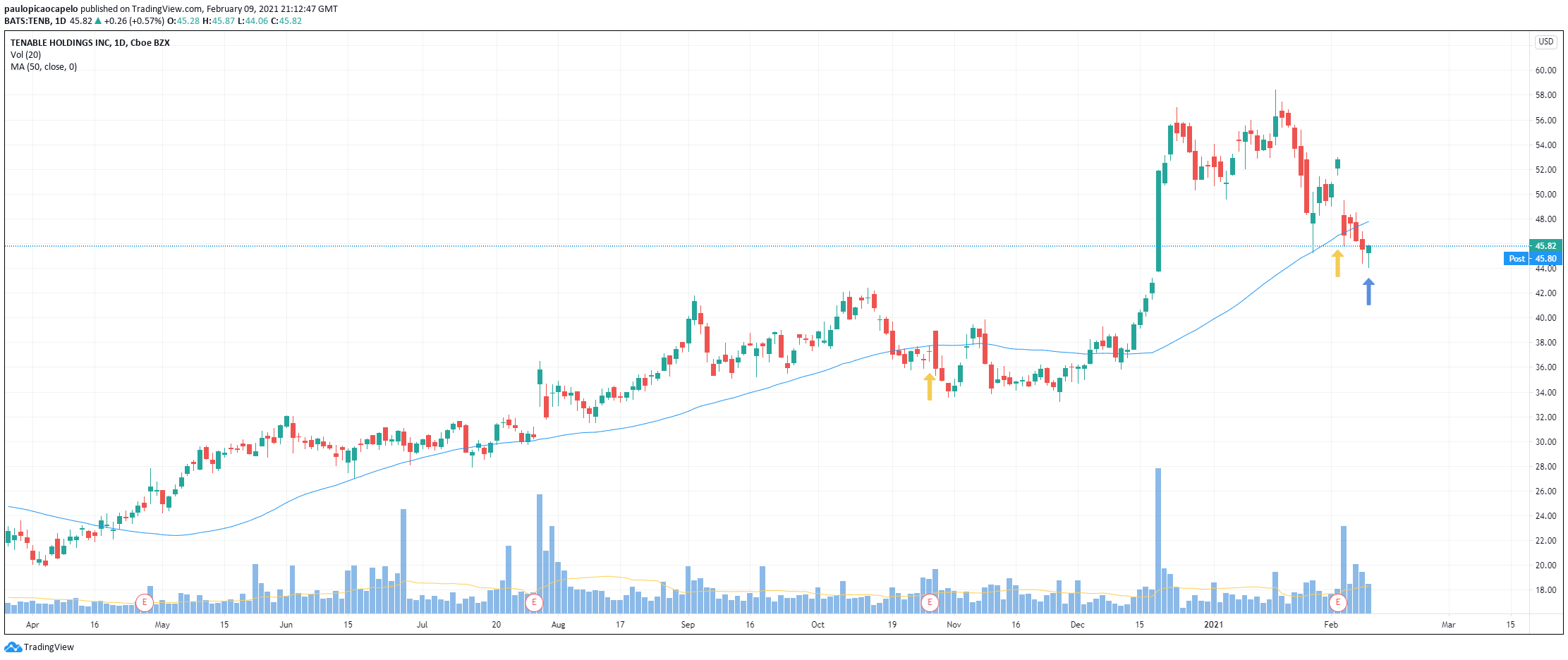Click the earnings E marker near Feb
This screenshot has height=660, width=1568.
1337,602
